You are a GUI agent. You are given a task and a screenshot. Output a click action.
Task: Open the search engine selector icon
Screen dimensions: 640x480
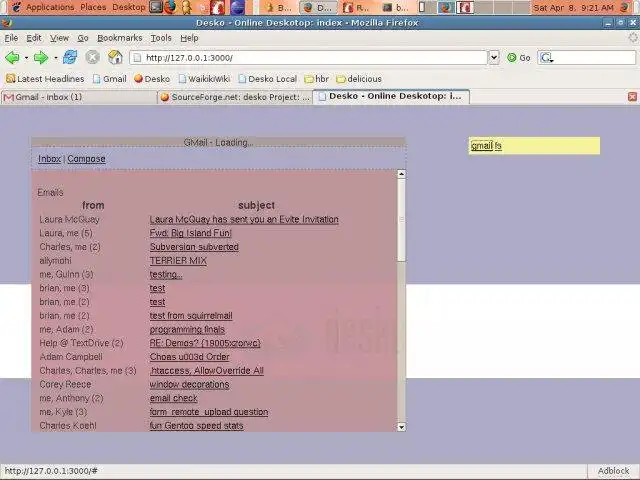pos(546,58)
